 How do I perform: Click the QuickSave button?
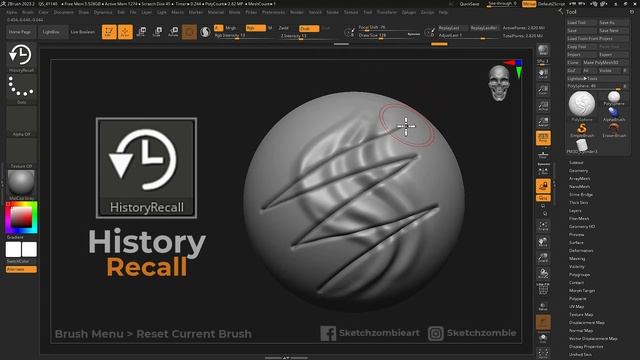[x=469, y=4]
